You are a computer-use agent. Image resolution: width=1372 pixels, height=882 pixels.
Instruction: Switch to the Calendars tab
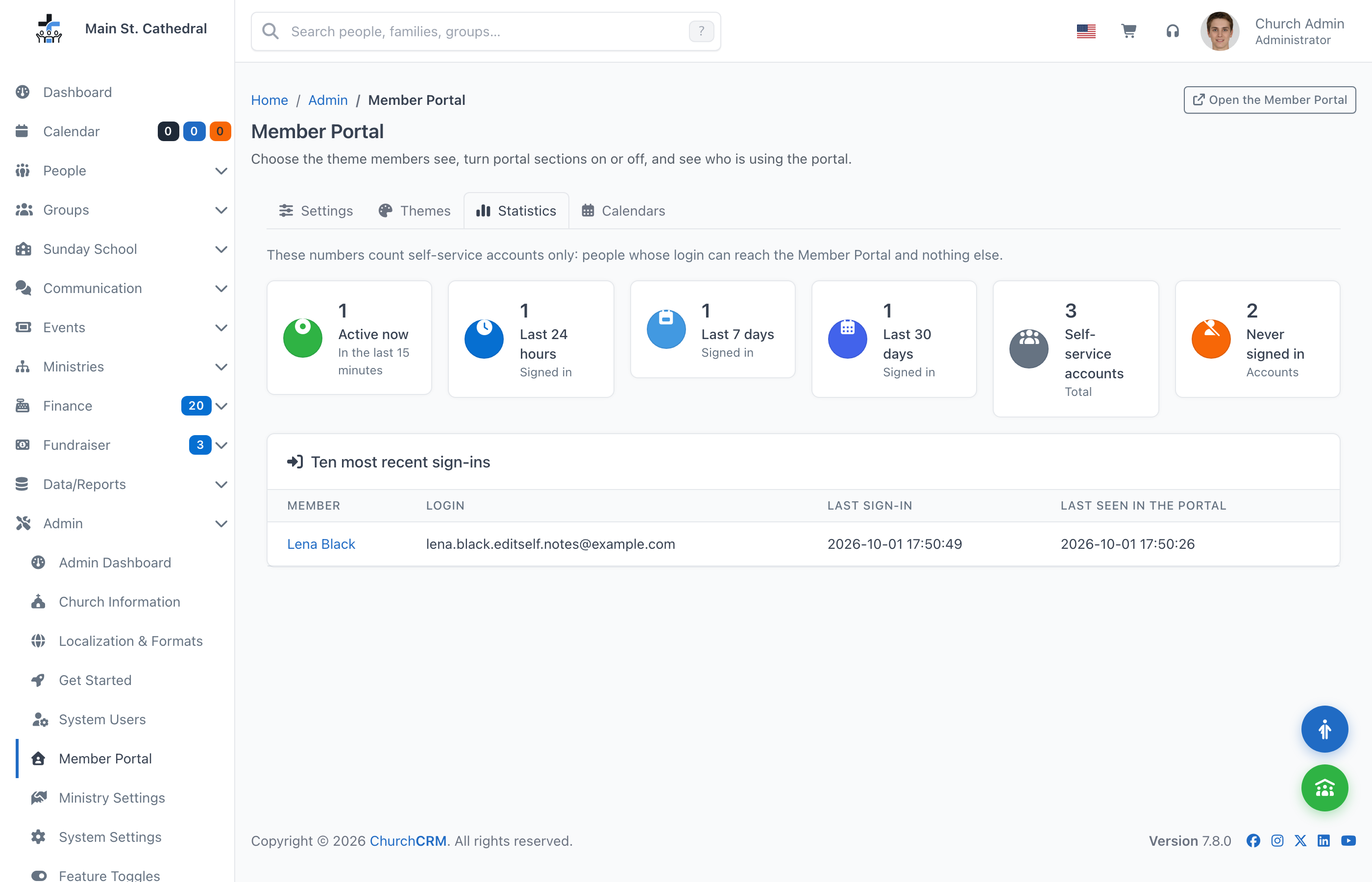tap(623, 211)
